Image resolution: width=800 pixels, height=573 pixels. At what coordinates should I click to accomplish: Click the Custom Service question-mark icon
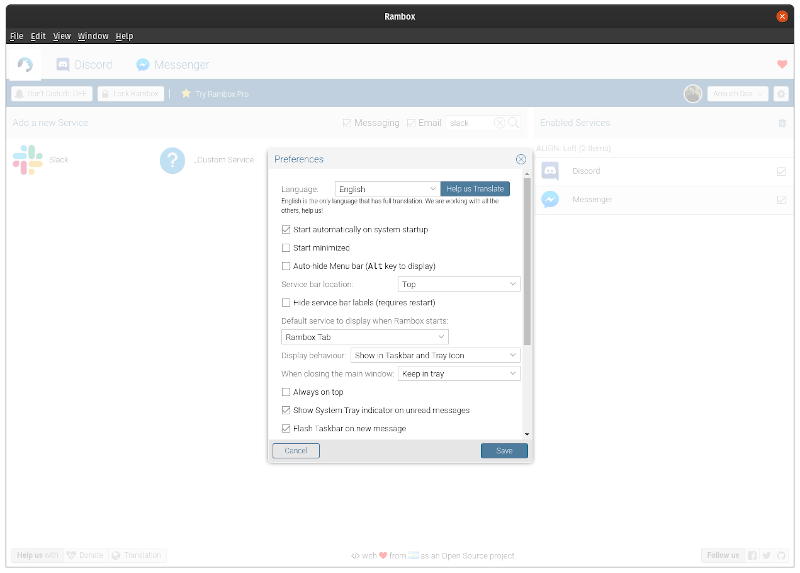172,160
